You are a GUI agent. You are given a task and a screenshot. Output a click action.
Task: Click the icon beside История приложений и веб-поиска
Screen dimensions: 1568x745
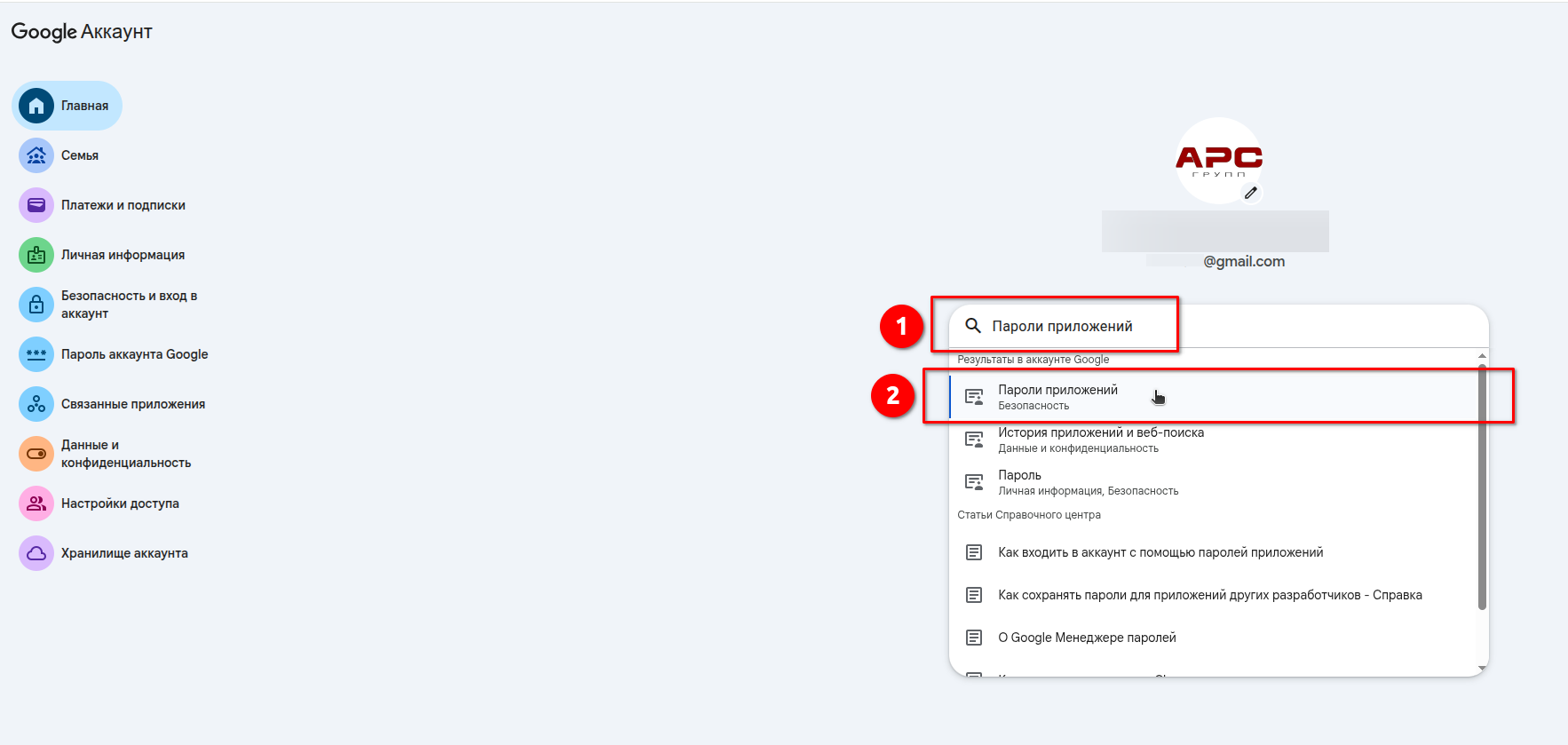[x=974, y=440]
